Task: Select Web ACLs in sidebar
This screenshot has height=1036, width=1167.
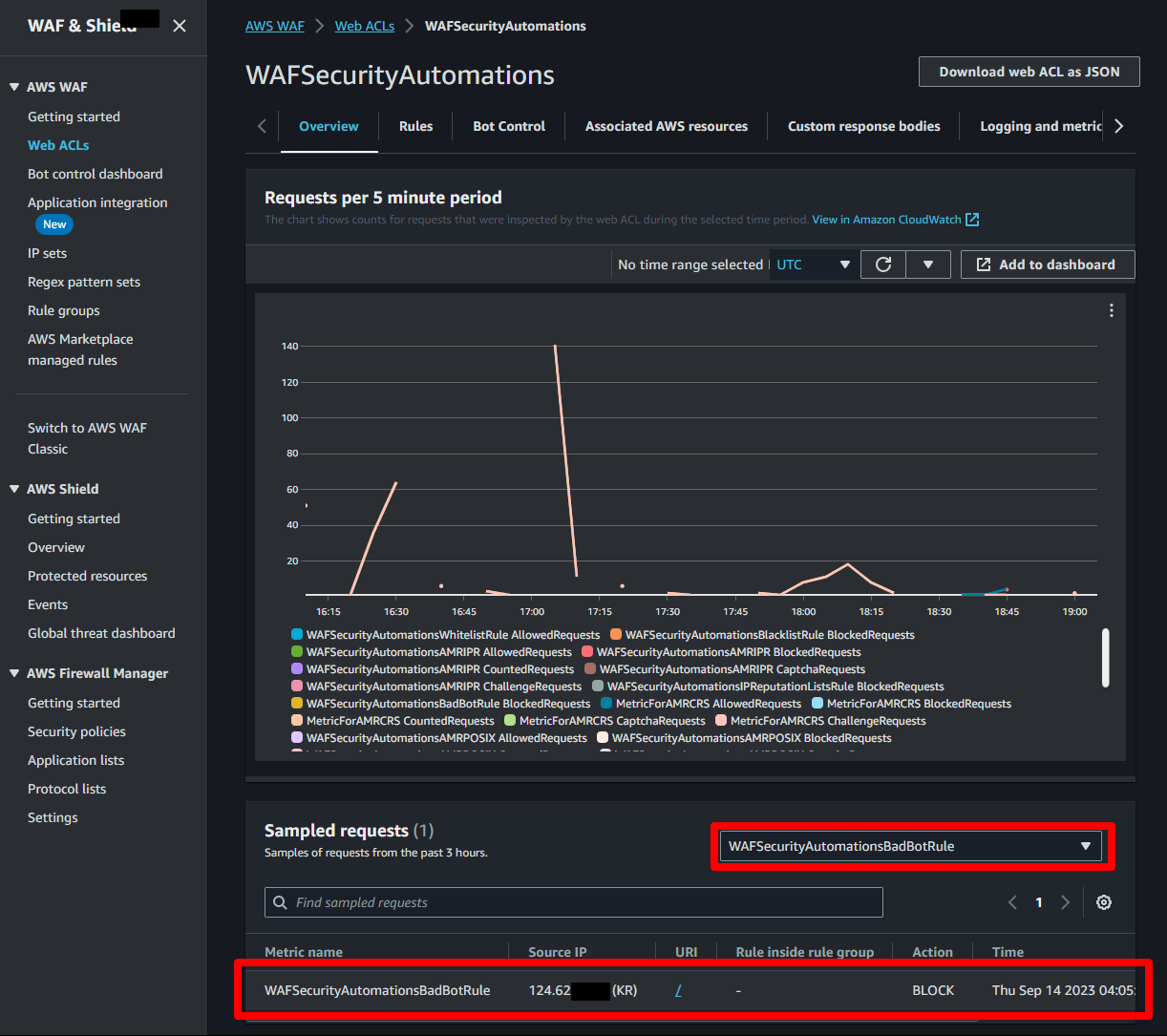Action: pyautogui.click(x=58, y=145)
